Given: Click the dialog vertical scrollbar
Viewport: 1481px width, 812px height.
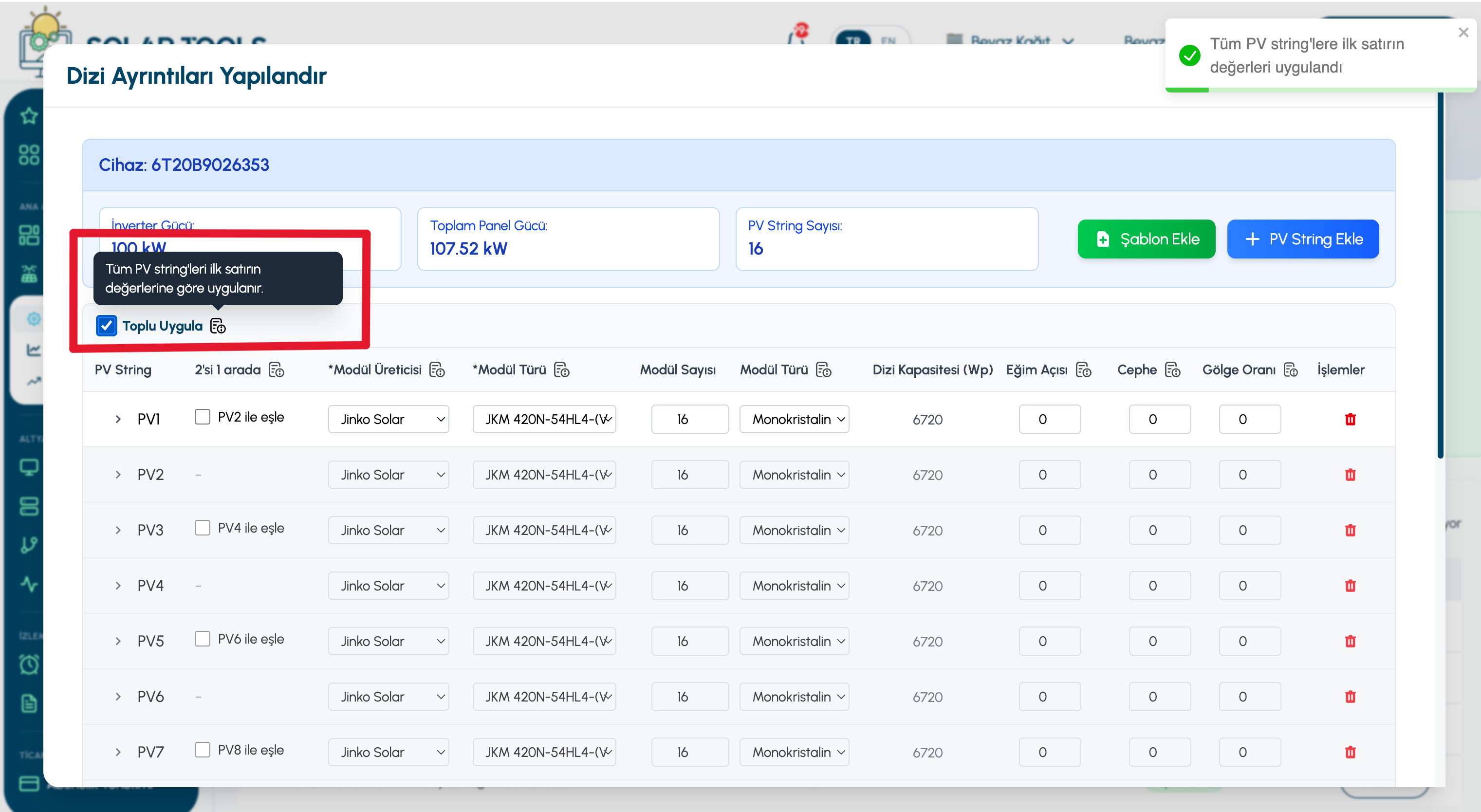Looking at the screenshot, I should pos(1440,275).
